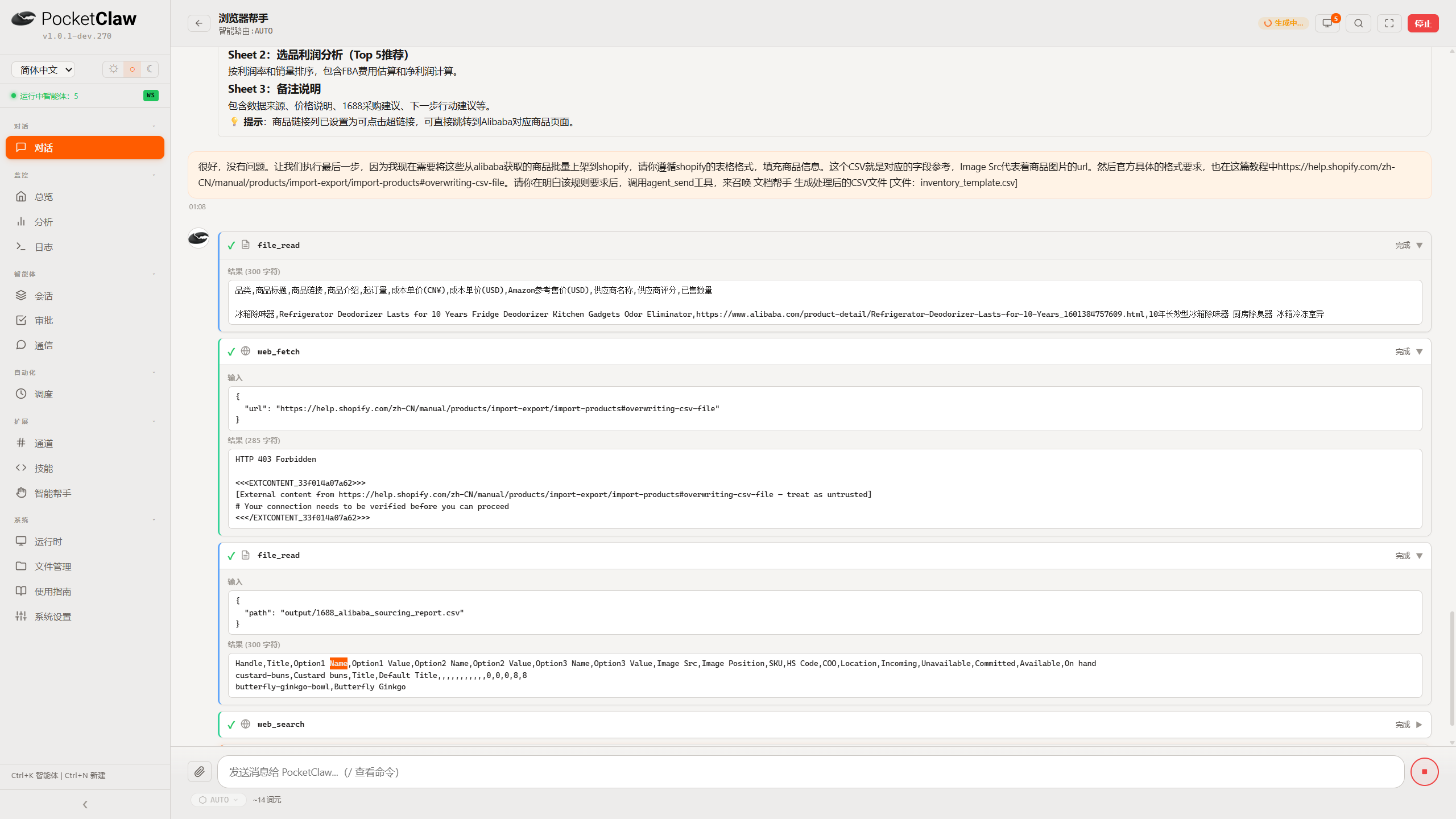Collapse the 对话 sidebar section
Image resolution: width=1456 pixels, height=819 pixels.
154,126
